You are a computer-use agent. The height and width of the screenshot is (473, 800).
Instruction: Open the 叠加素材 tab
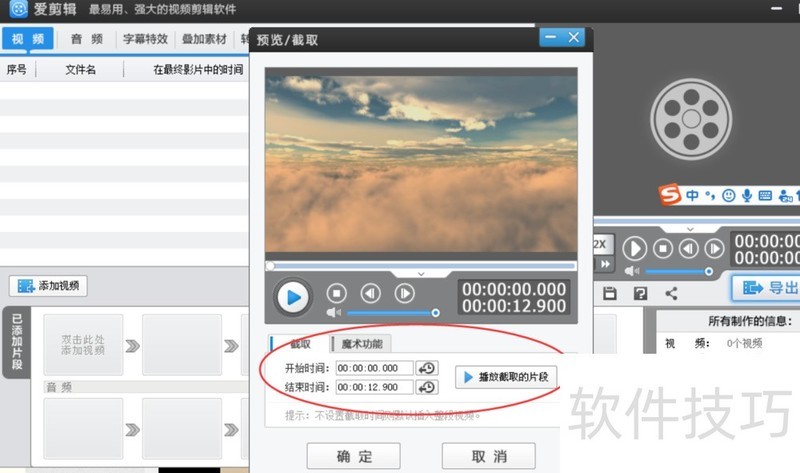click(204, 39)
